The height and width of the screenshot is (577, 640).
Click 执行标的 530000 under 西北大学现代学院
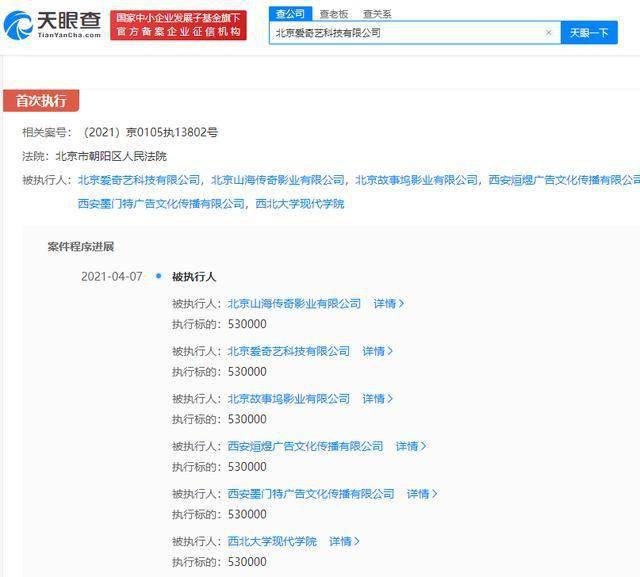point(219,562)
